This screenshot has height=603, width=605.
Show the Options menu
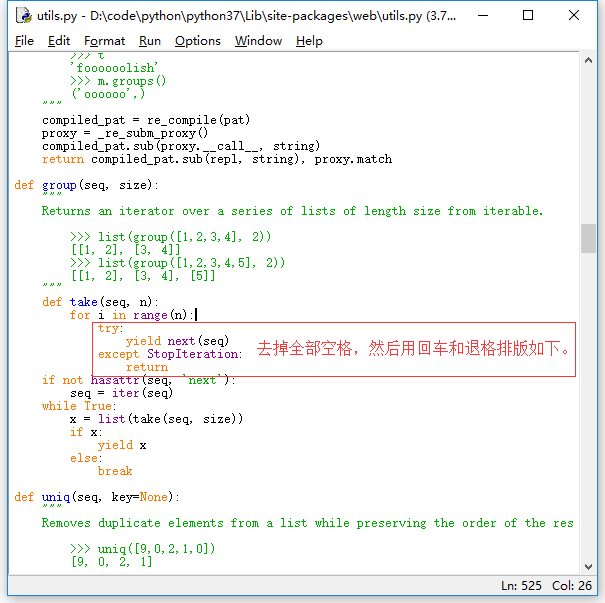point(198,41)
